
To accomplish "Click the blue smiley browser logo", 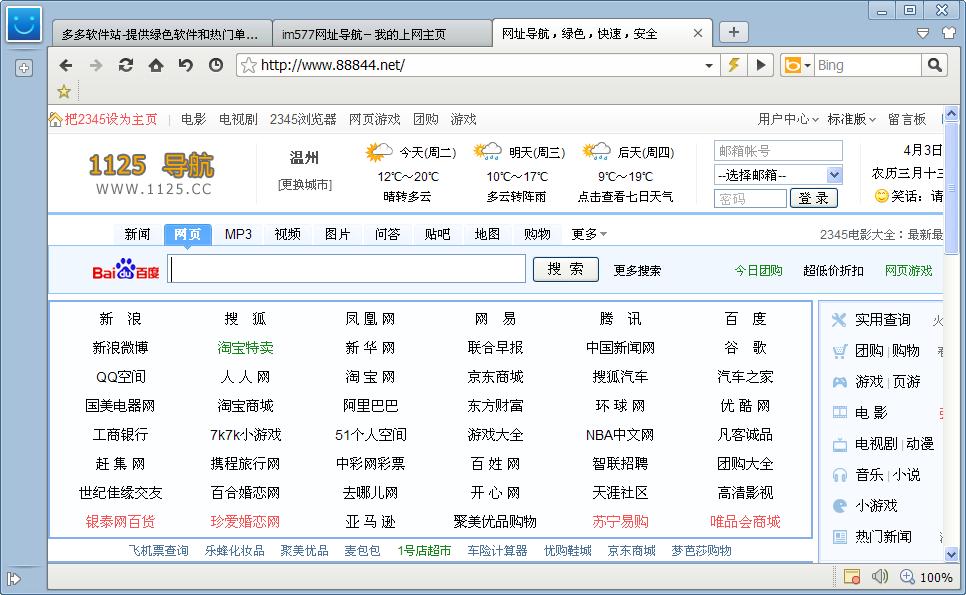I will [x=24, y=24].
